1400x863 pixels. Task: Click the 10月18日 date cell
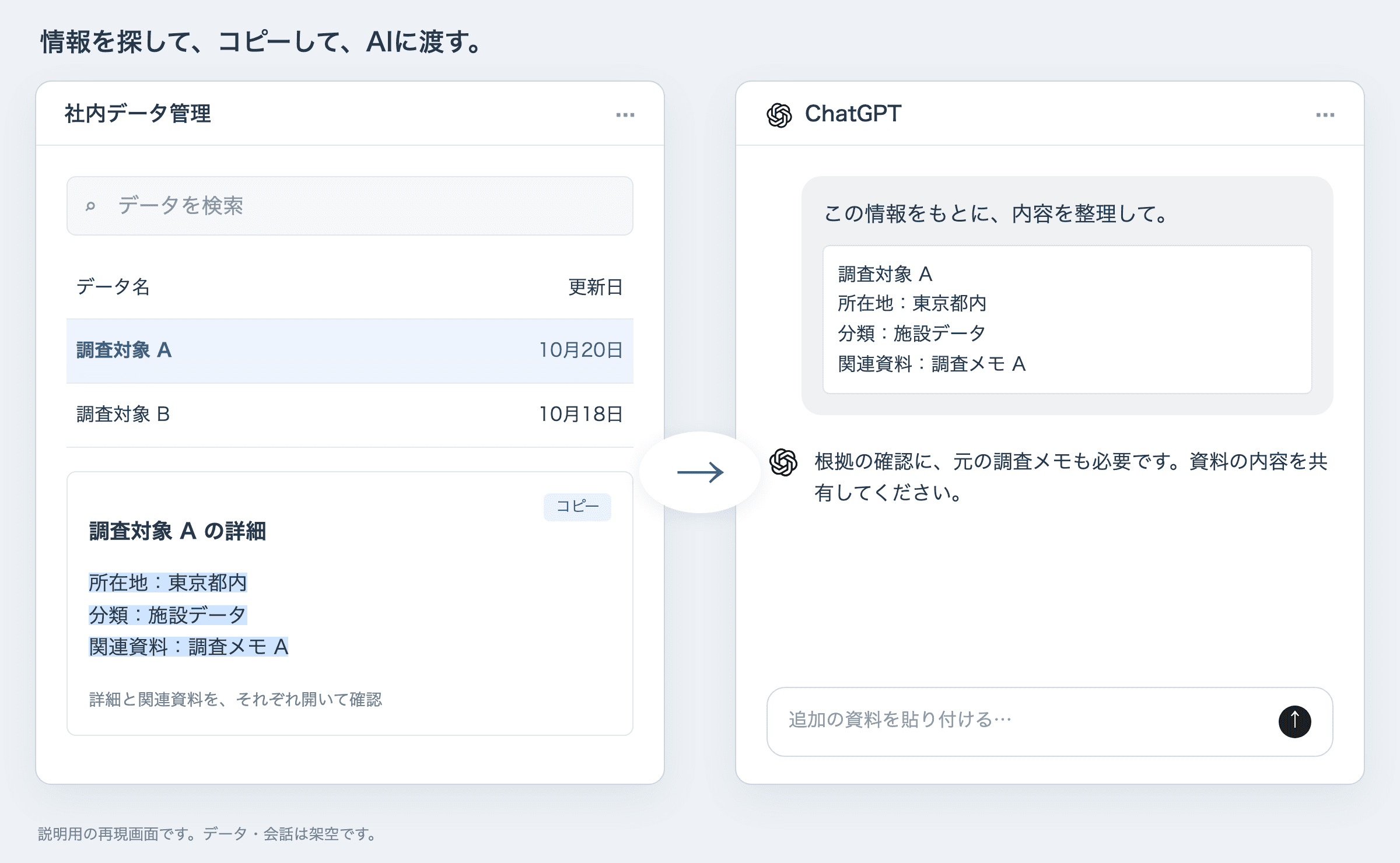[x=581, y=414]
